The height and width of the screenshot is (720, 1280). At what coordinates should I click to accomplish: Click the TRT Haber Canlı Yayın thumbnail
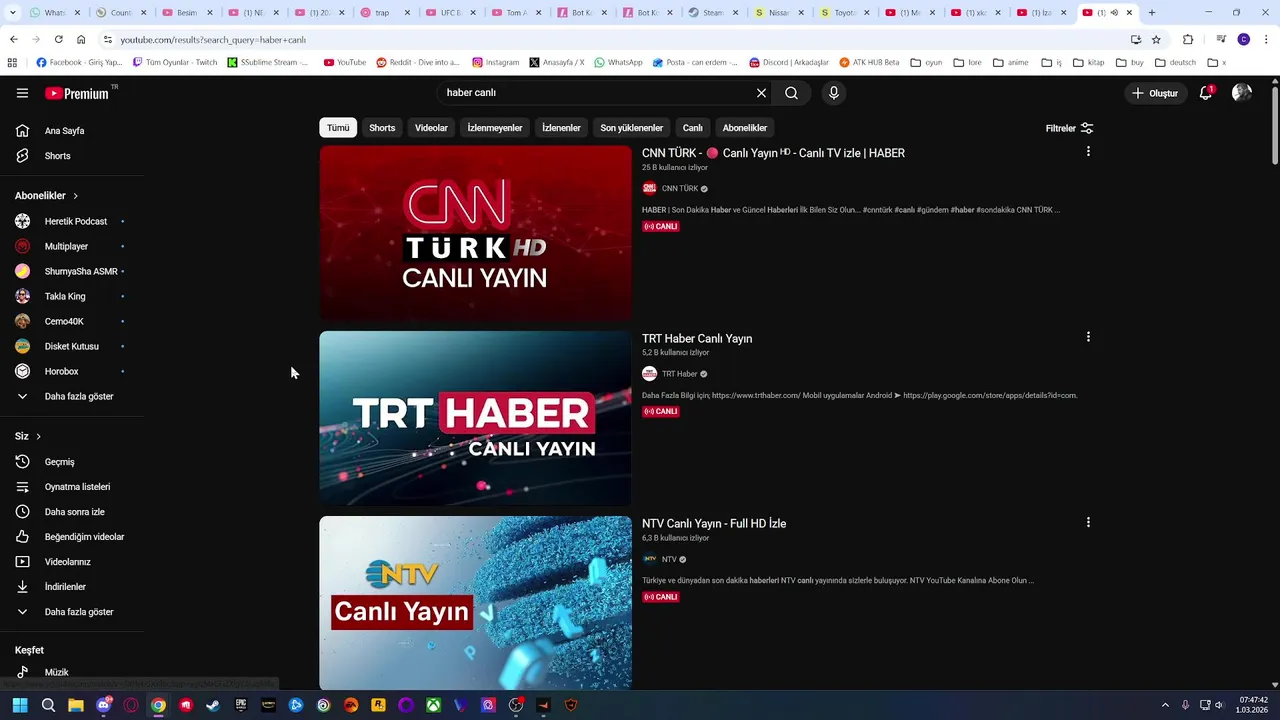click(x=475, y=418)
